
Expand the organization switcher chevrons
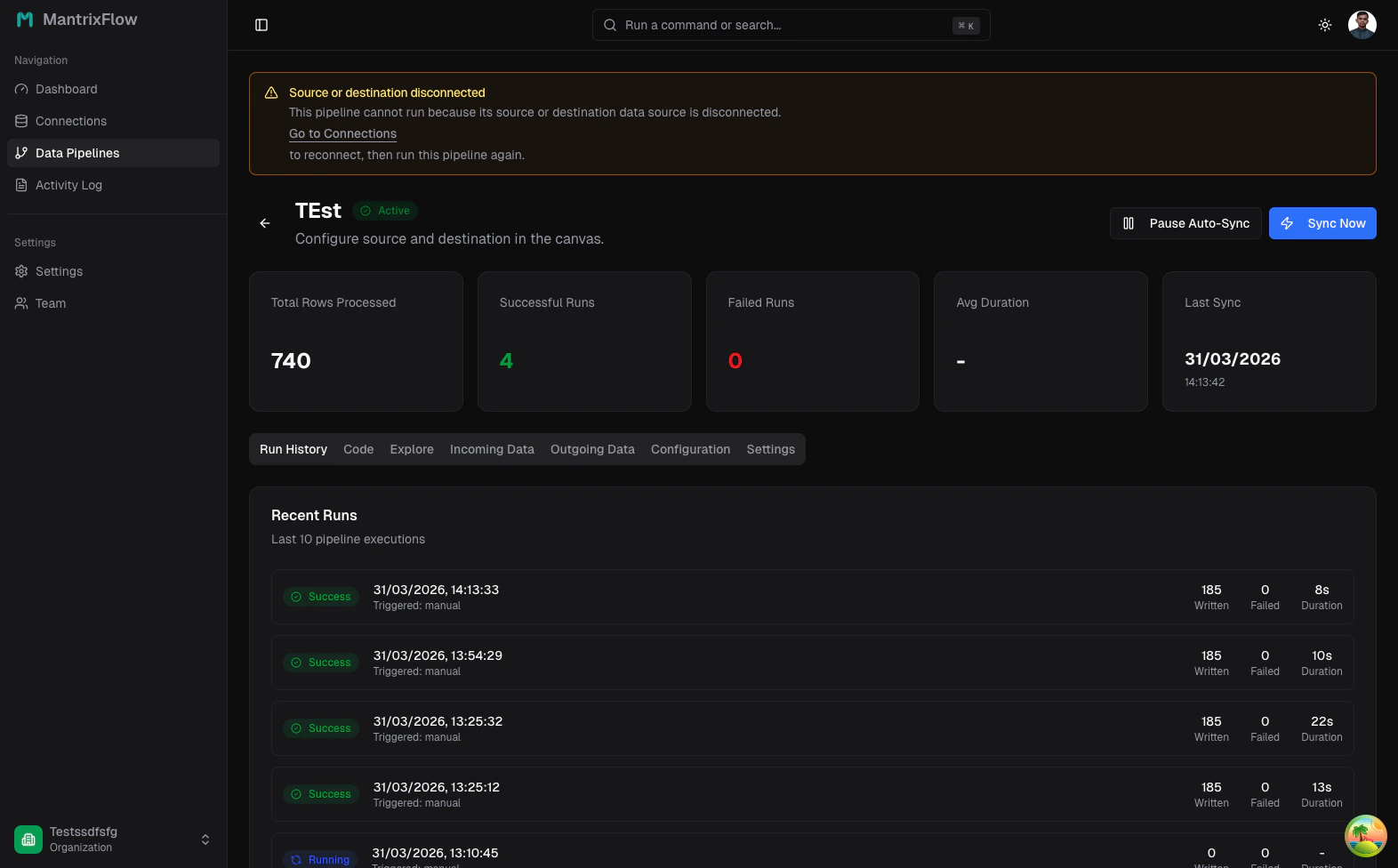coord(205,840)
